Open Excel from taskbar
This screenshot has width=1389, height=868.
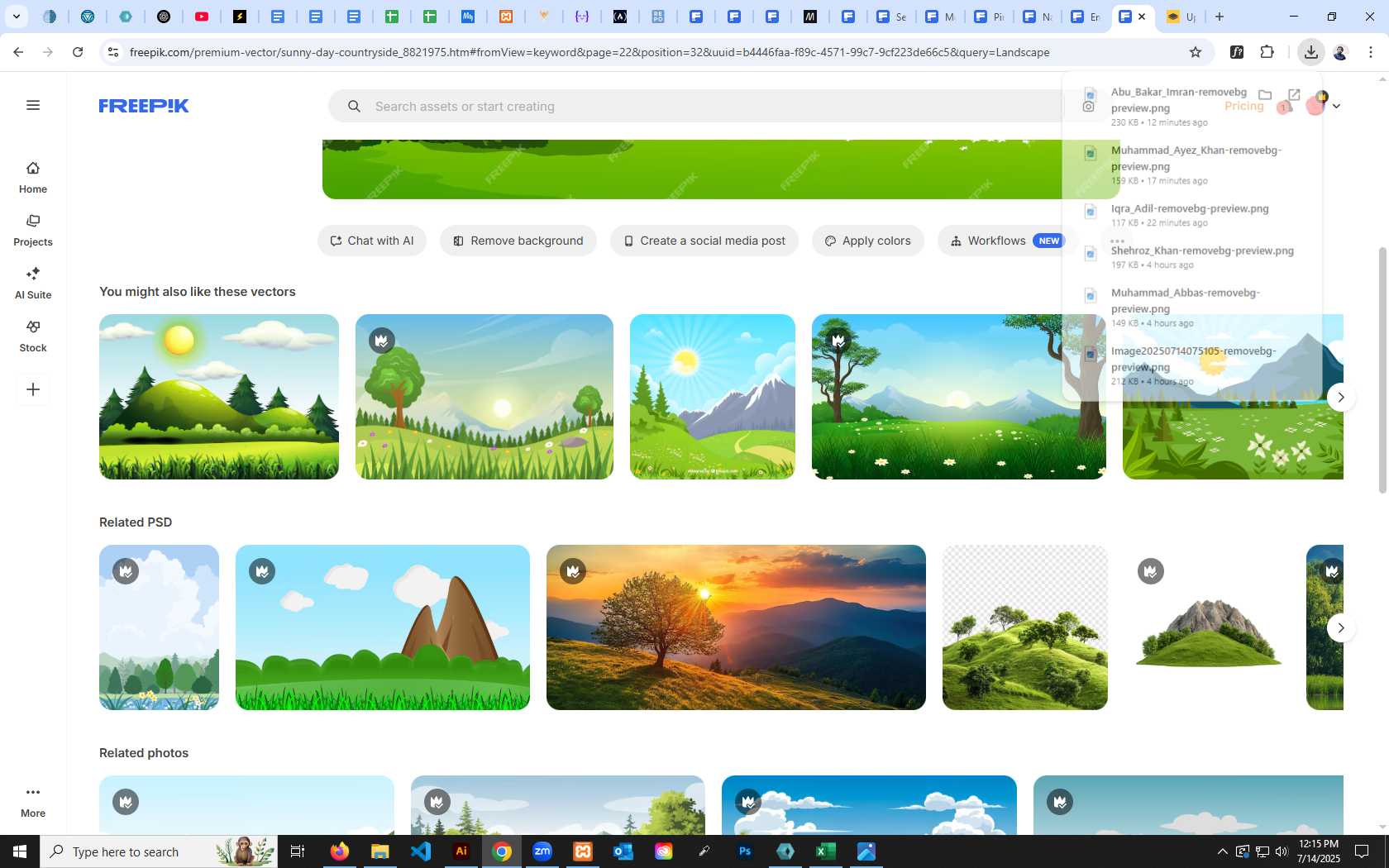click(x=826, y=851)
